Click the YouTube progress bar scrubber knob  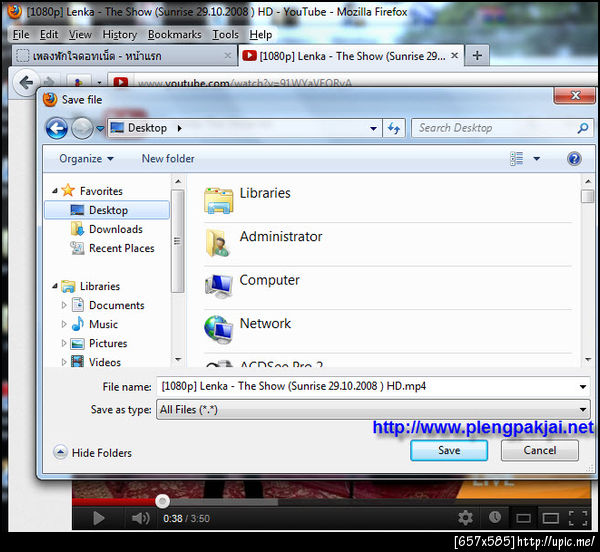[163, 501]
